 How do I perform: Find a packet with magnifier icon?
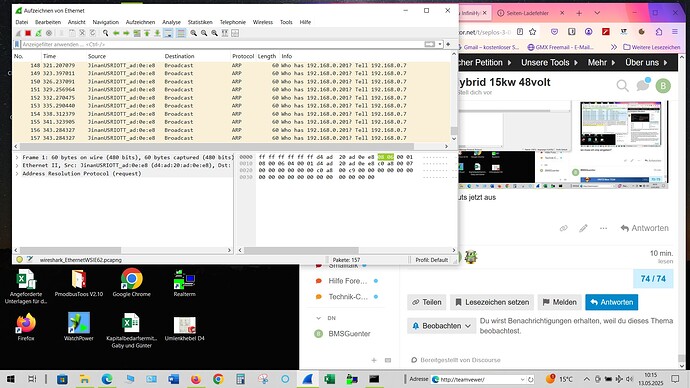coord(106,33)
